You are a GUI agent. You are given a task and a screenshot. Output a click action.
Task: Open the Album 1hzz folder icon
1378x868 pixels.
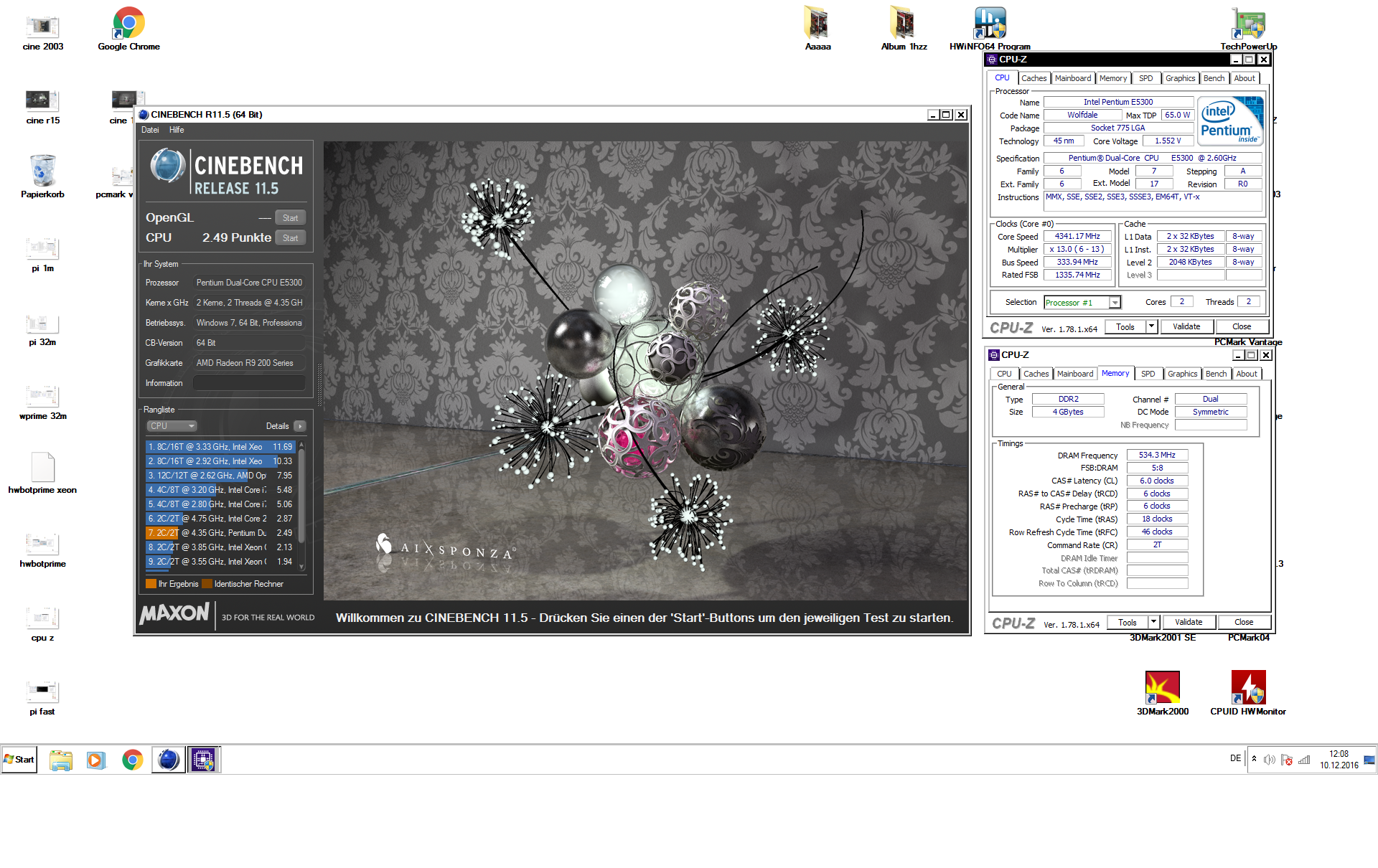(x=904, y=29)
